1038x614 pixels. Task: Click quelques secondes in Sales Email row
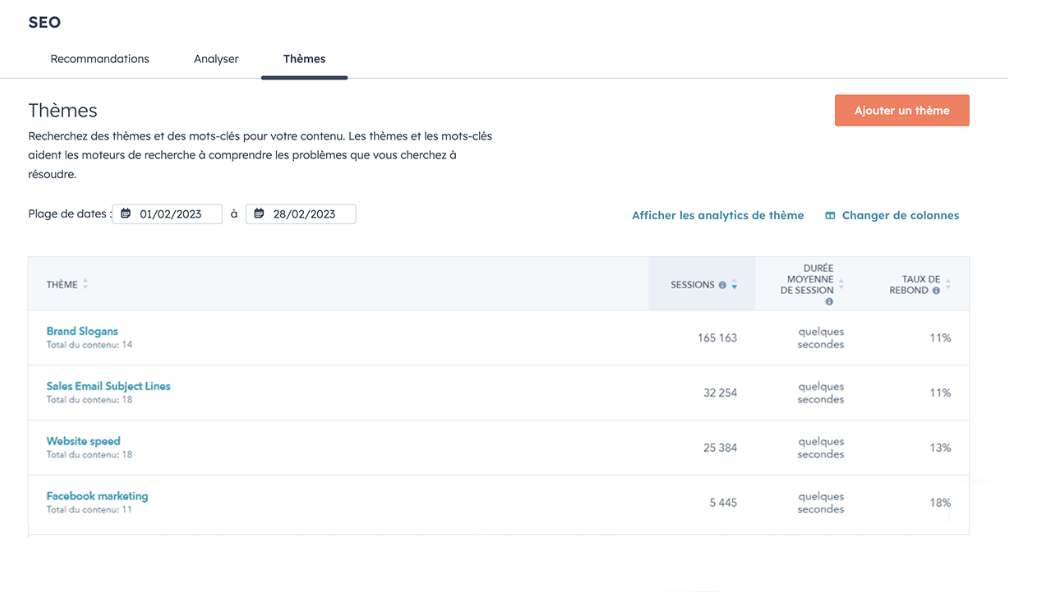(x=821, y=393)
